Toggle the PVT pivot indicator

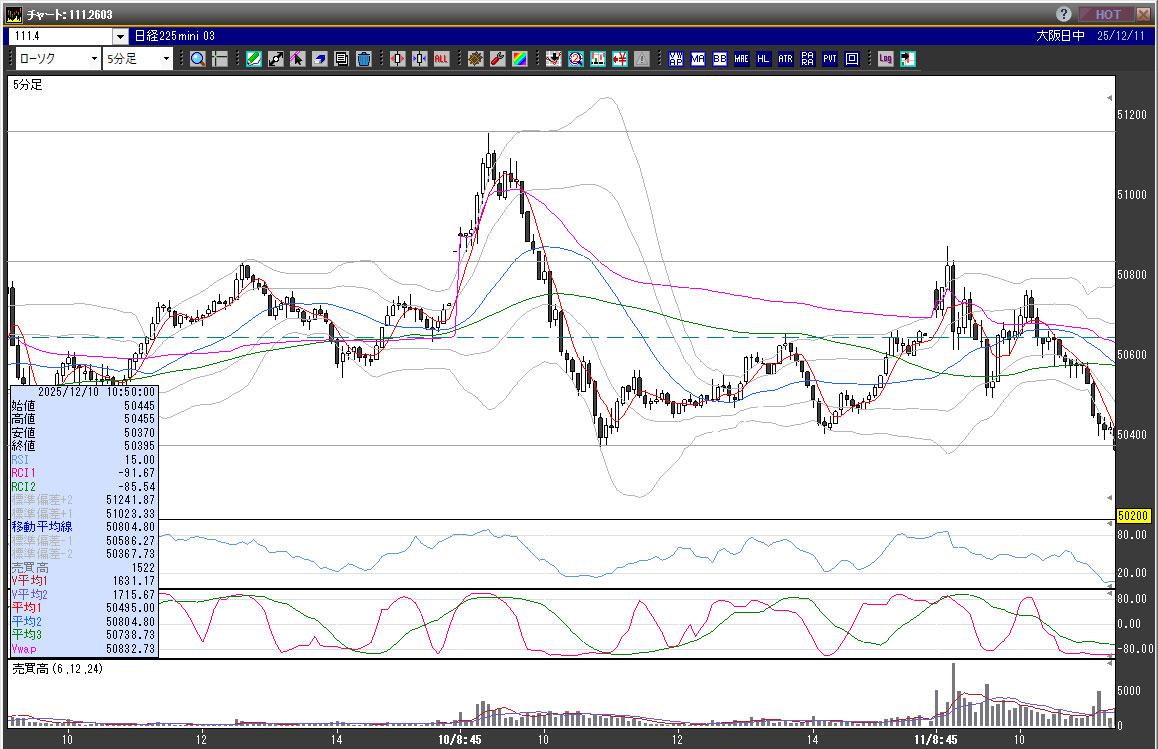[829, 59]
